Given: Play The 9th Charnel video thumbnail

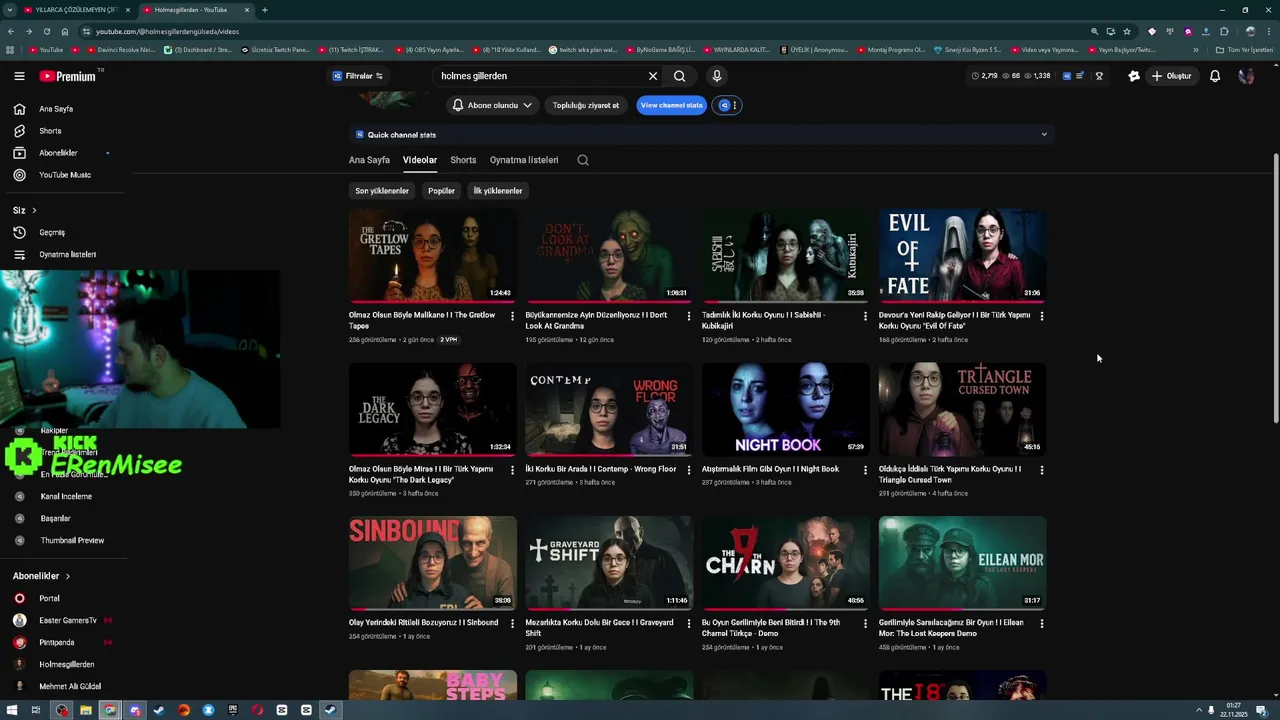Looking at the screenshot, I should [x=785, y=563].
